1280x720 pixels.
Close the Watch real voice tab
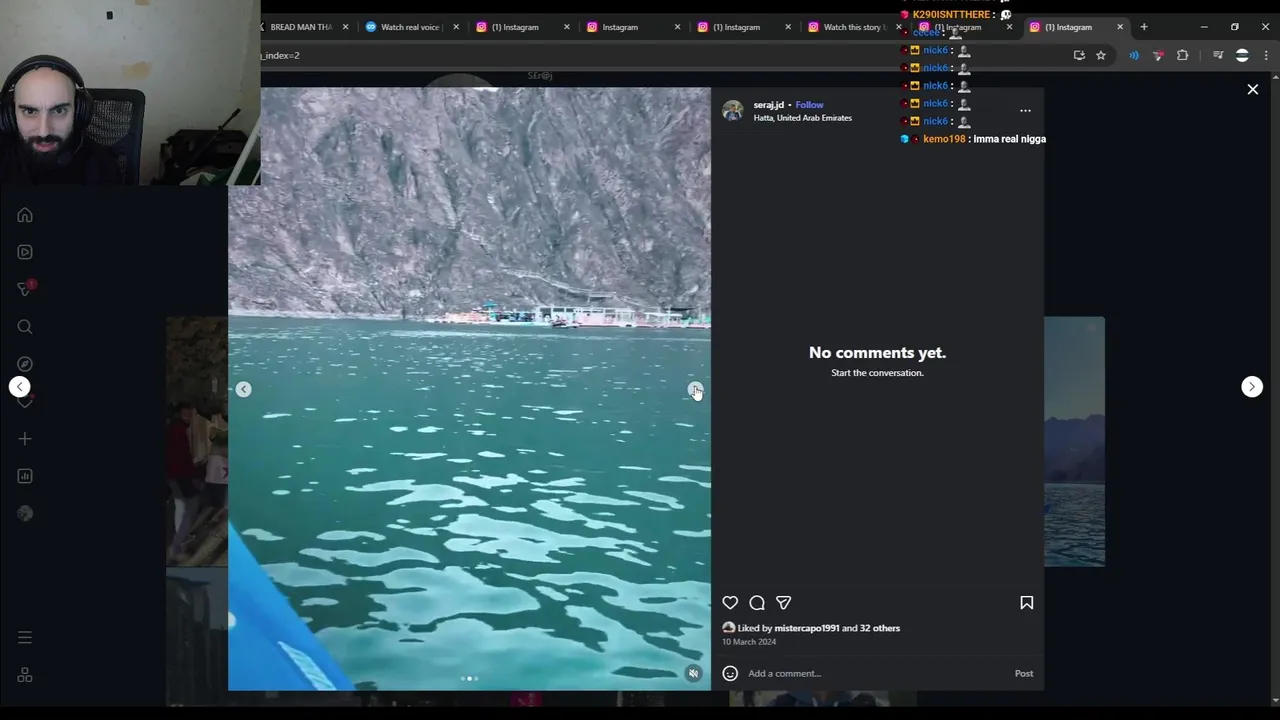(x=456, y=27)
